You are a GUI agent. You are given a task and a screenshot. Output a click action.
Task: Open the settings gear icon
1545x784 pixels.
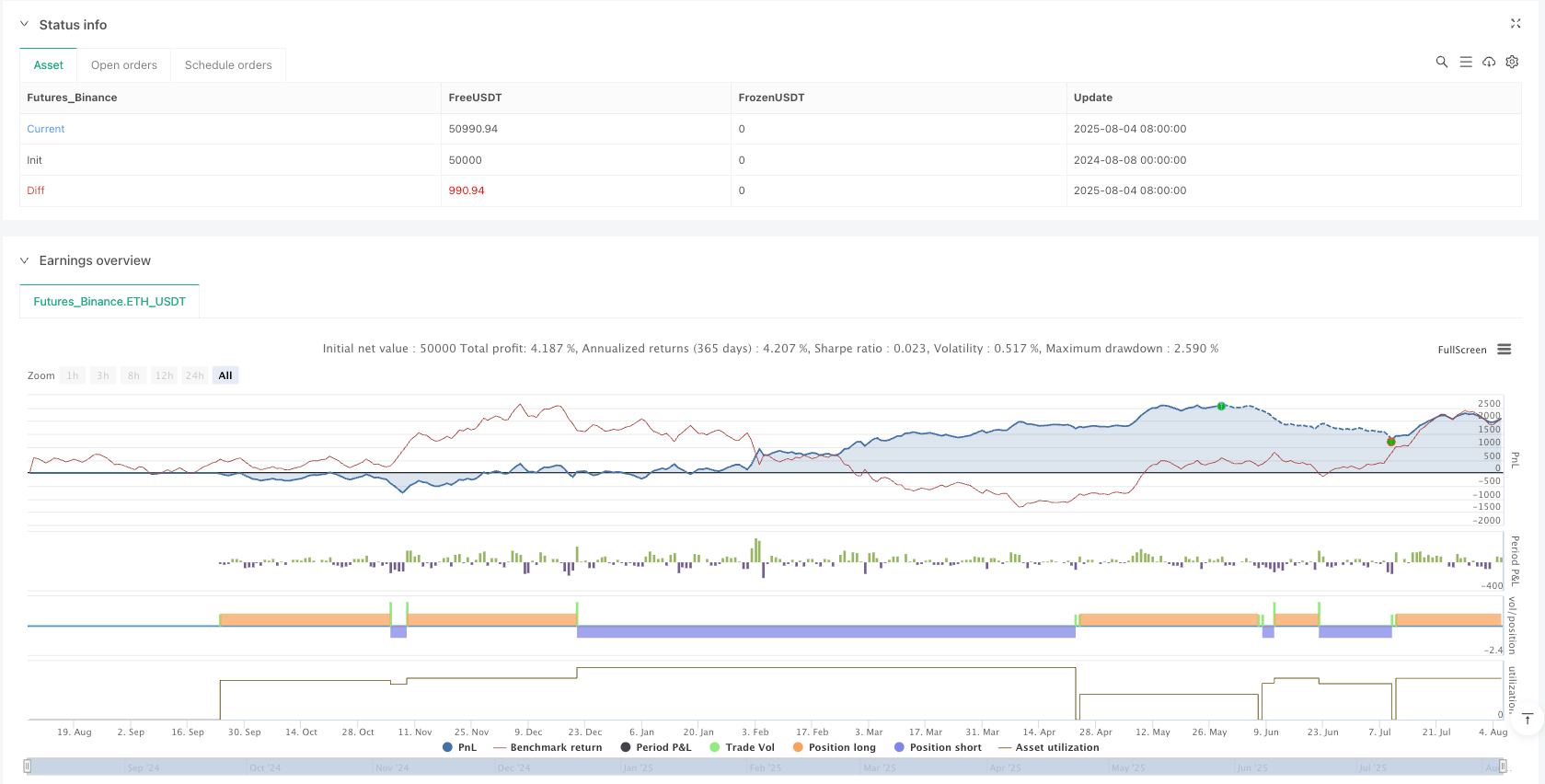click(x=1512, y=62)
